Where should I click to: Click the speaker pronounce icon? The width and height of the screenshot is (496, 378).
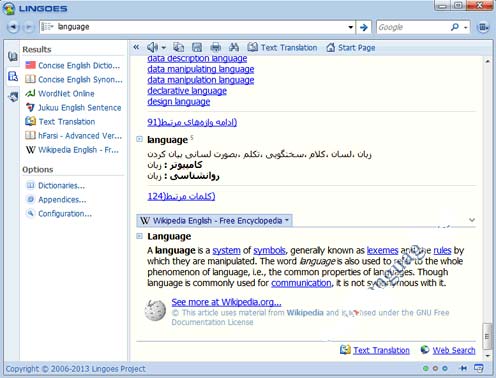[x=153, y=47]
